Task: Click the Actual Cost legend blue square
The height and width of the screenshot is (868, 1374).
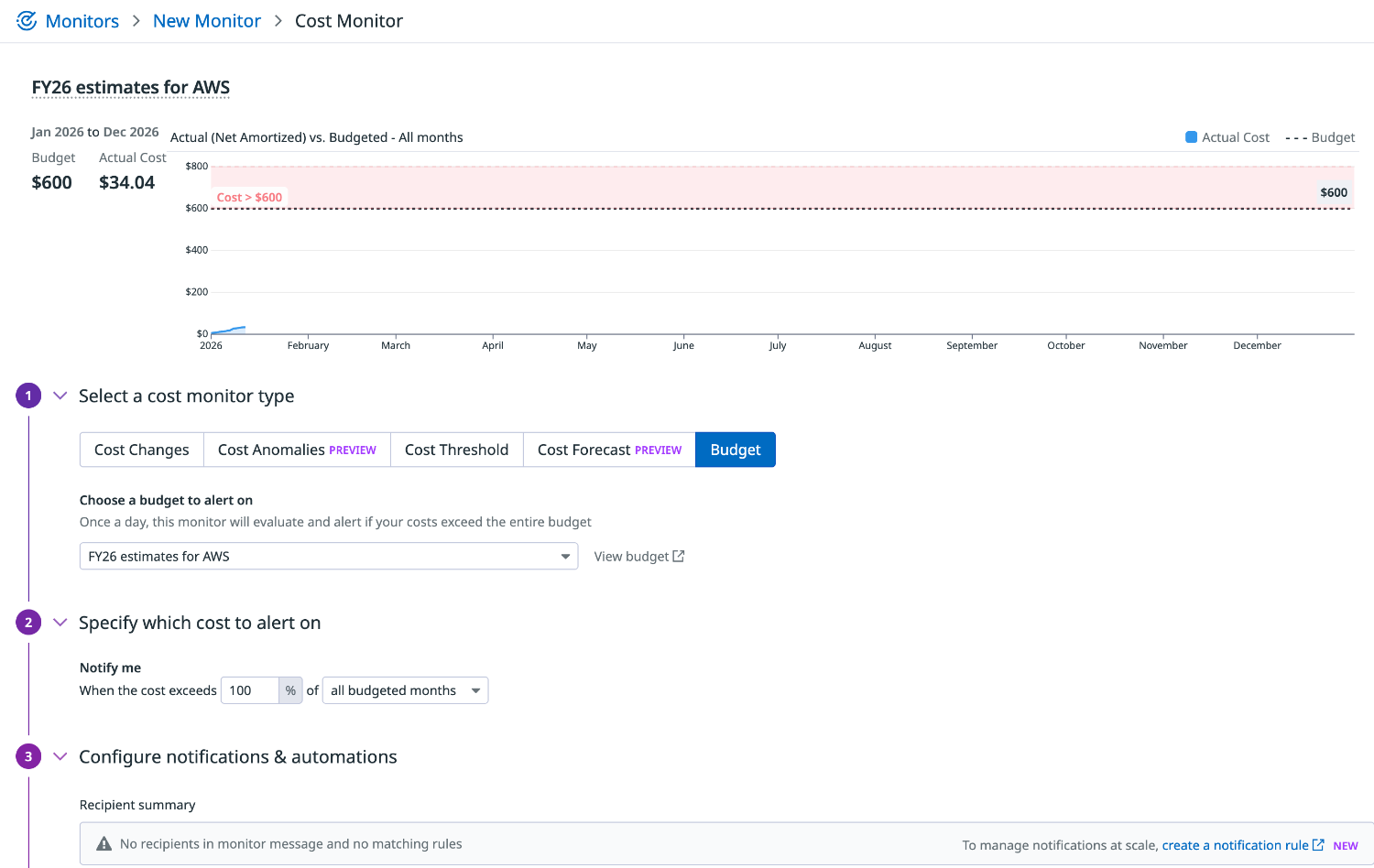Action: [1191, 137]
